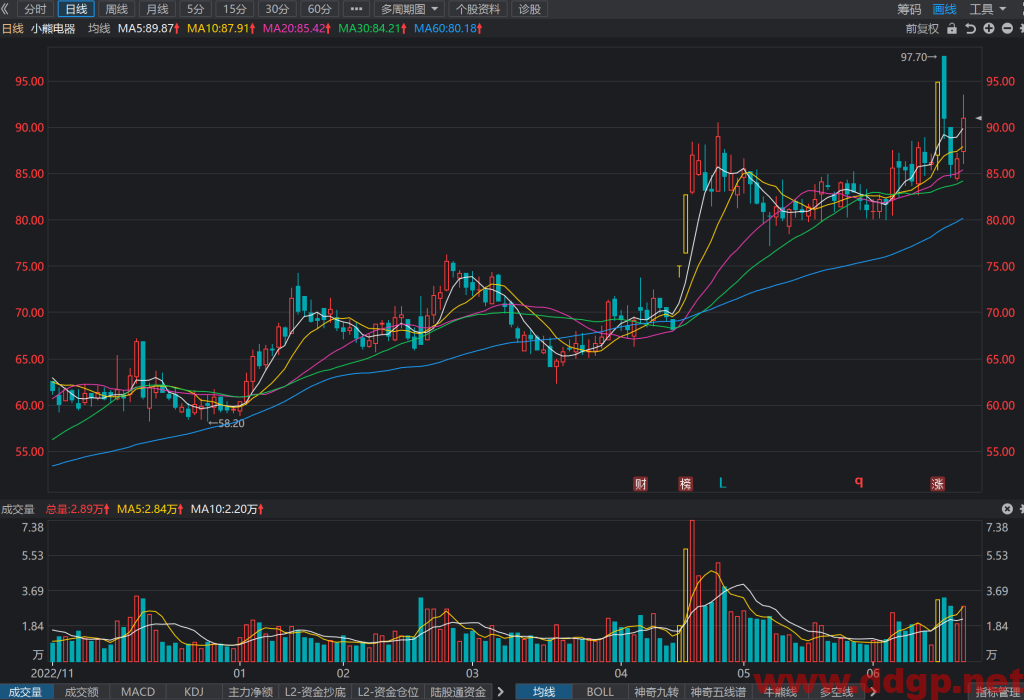Viewport: 1024px width, 700px height.
Task: Open the 多周期图 dropdown
Action: [x=409, y=9]
